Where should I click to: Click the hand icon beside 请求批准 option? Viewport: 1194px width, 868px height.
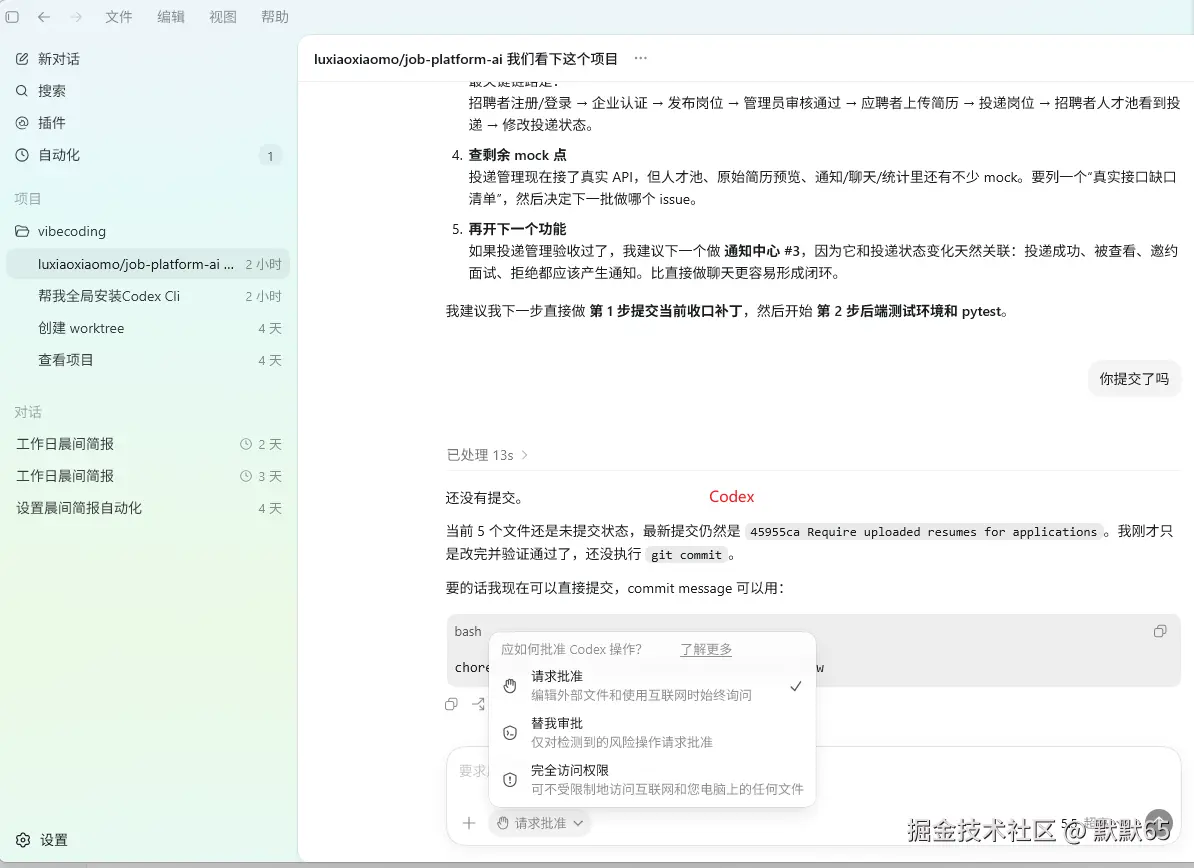510,686
